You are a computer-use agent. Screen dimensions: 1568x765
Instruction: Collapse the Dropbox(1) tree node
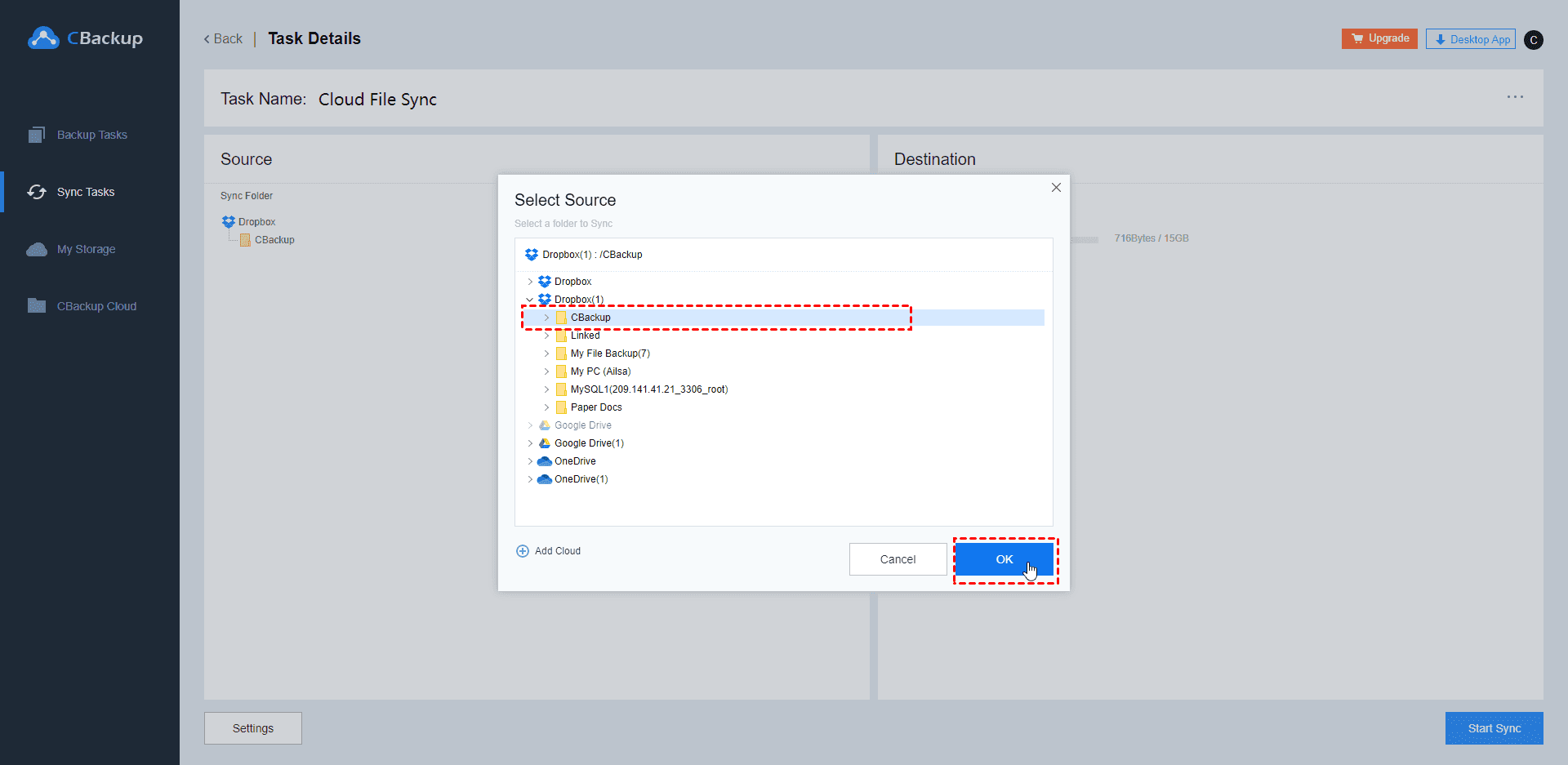[530, 300]
